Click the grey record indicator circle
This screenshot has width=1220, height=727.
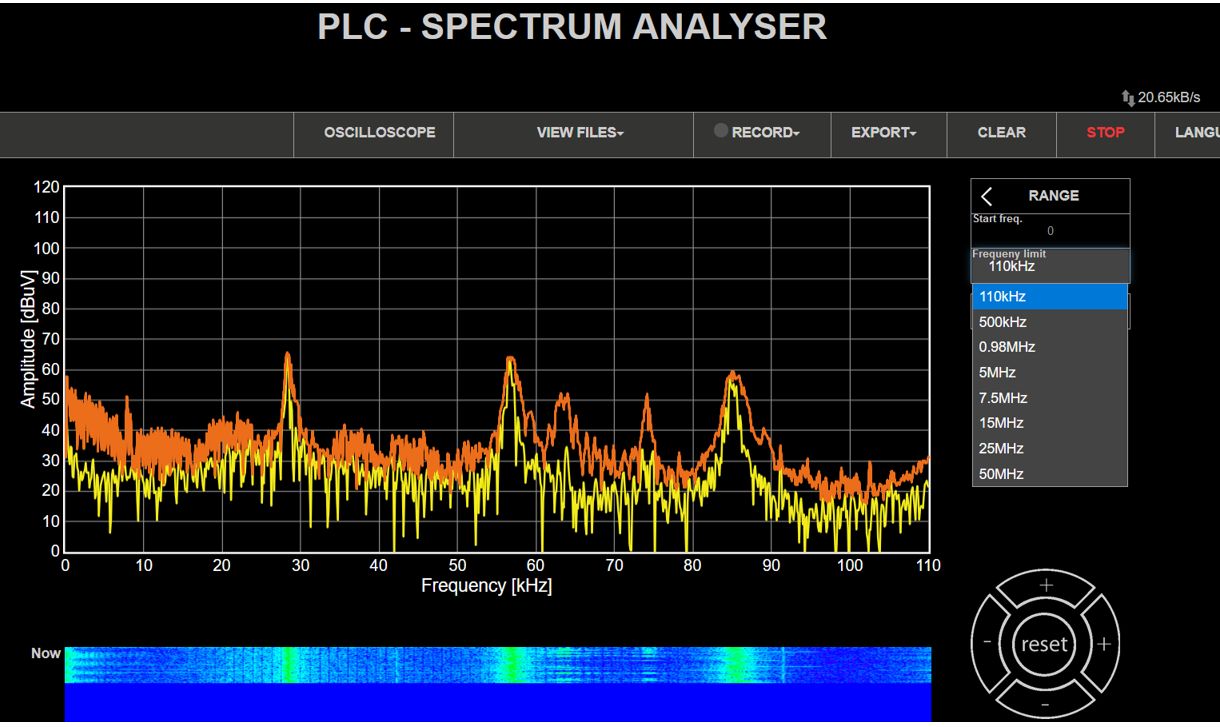[x=721, y=131]
